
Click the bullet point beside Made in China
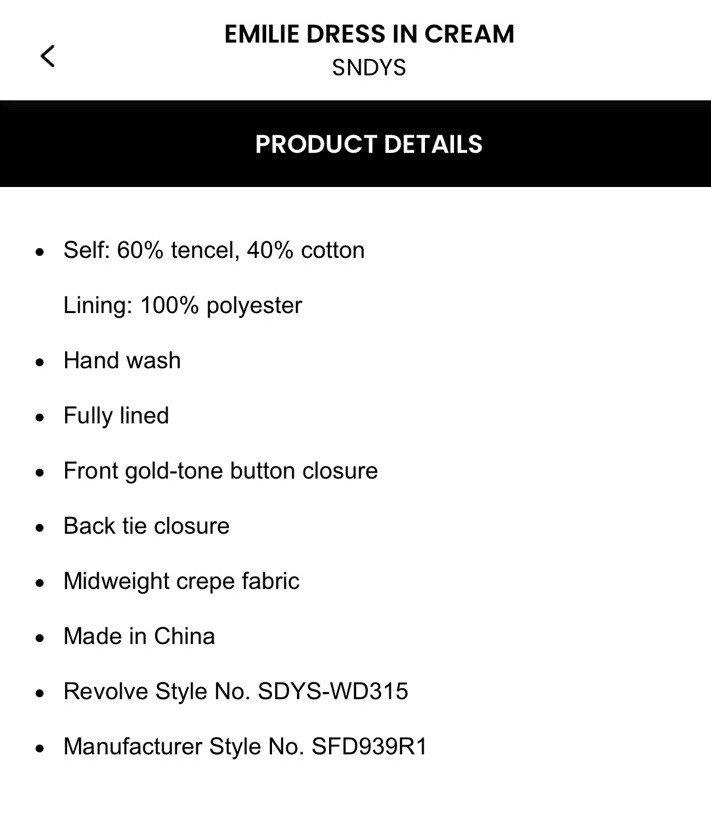coord(40,638)
